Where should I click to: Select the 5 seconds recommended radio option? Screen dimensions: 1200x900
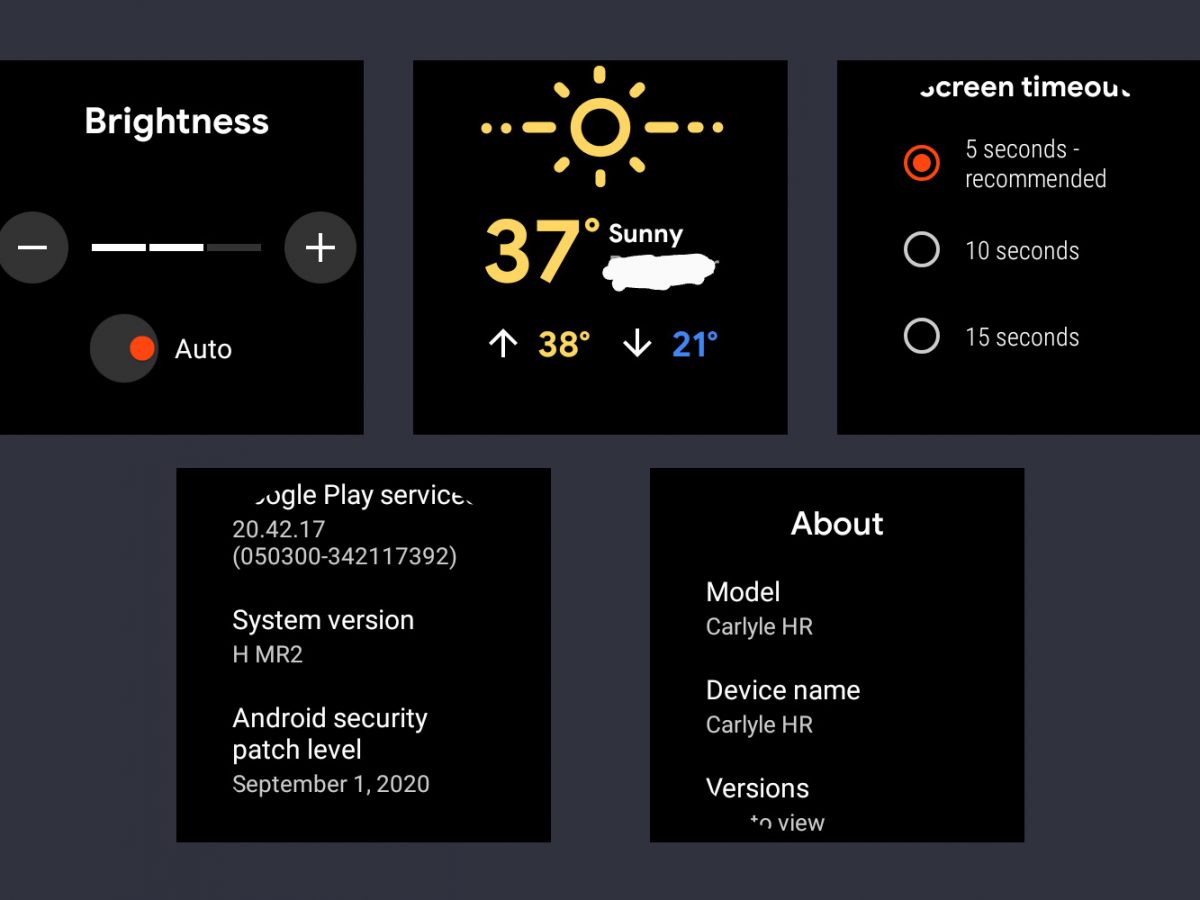(x=921, y=163)
